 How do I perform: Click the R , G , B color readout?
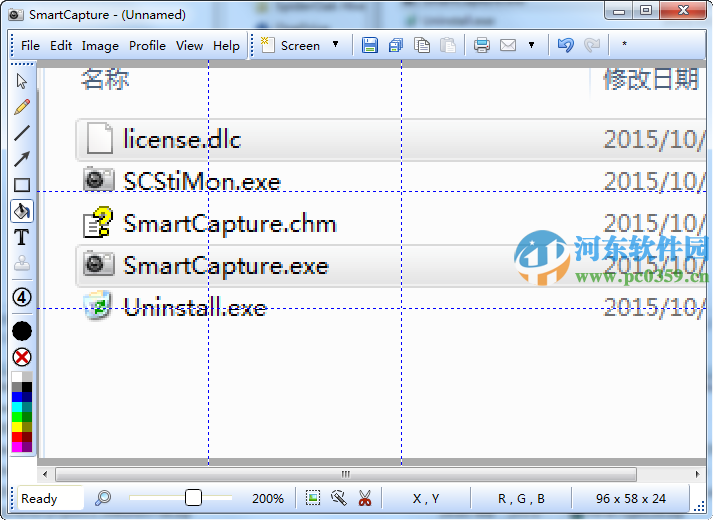tap(521, 499)
